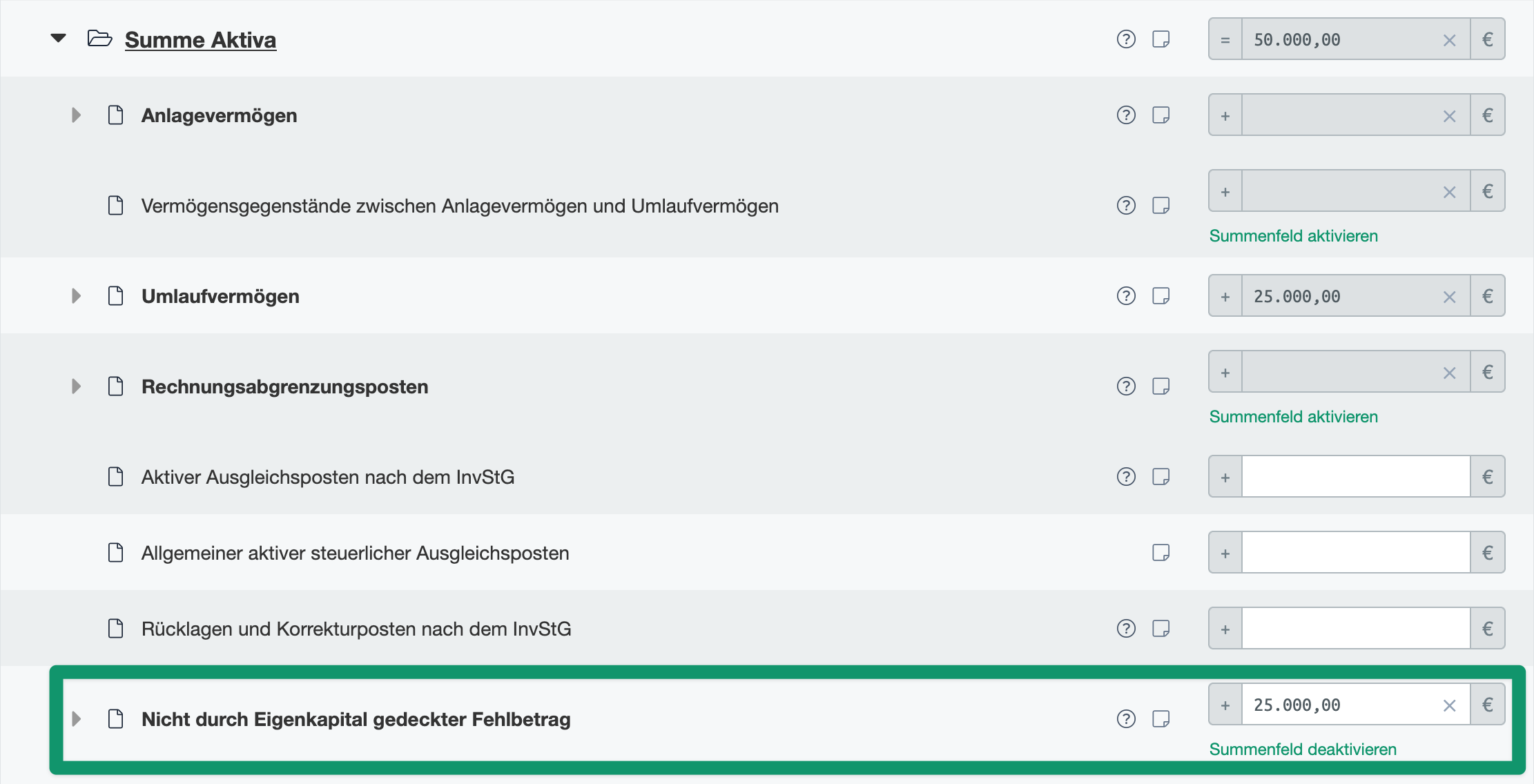Open help for Rücklagen und Korrekturposten
Image resolution: width=1534 pixels, height=784 pixels.
(1126, 629)
